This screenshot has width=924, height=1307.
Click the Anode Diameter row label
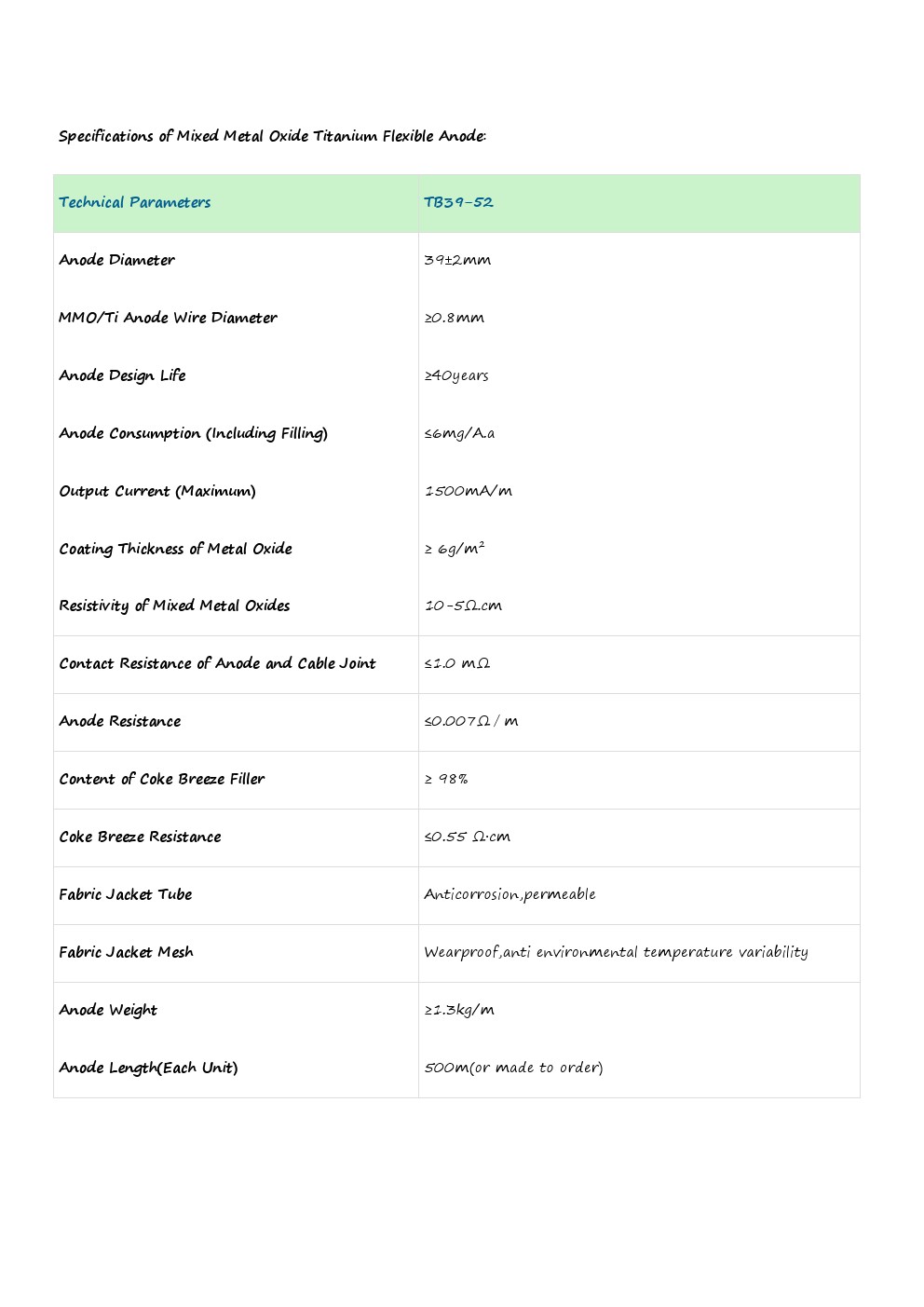point(116,260)
